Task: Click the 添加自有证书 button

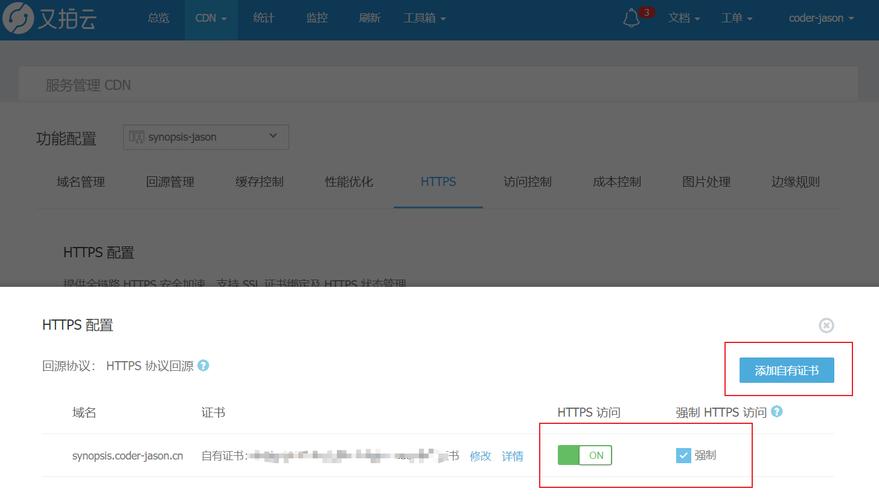Action: [x=787, y=370]
